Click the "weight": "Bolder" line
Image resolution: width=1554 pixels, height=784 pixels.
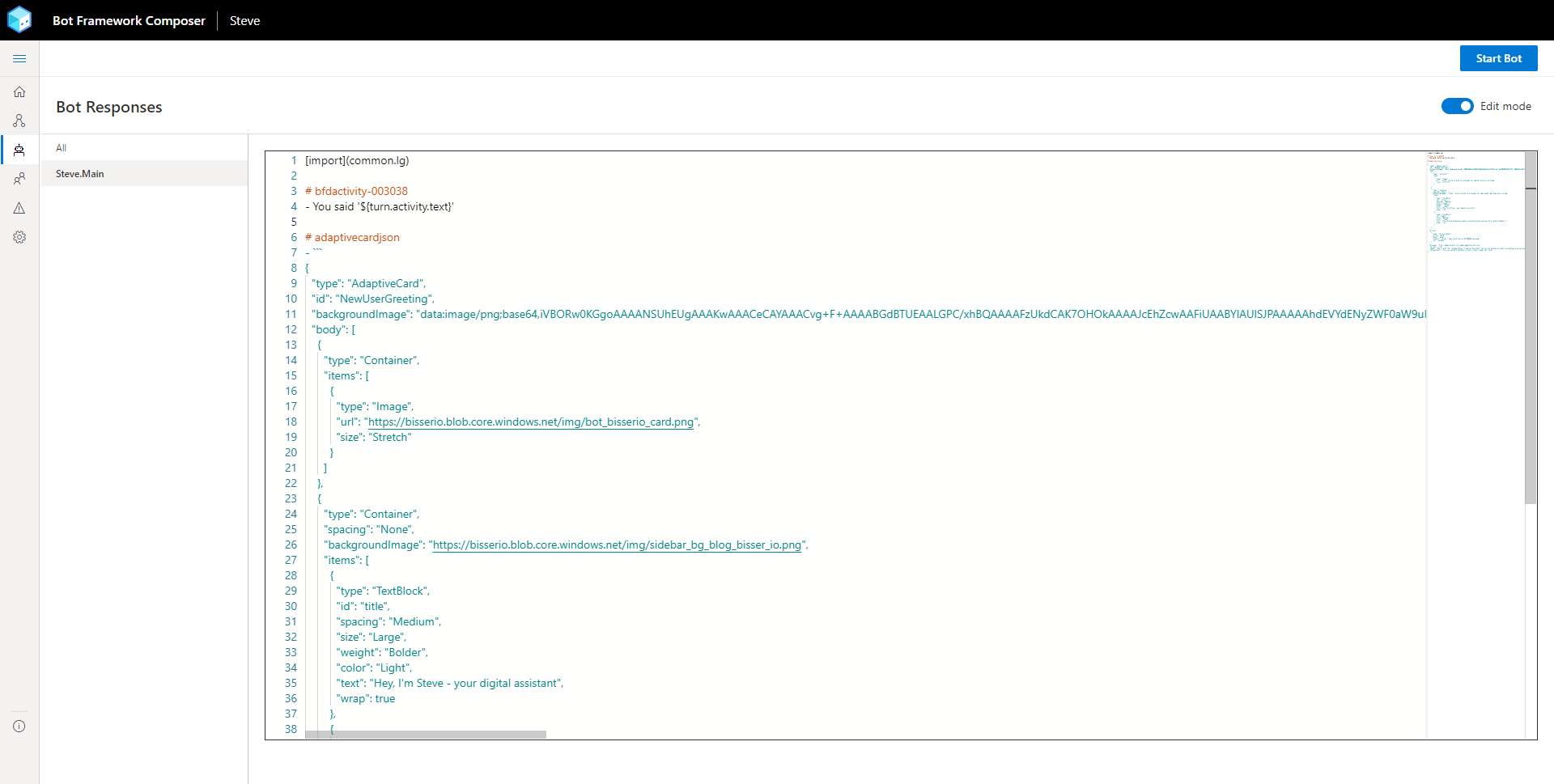382,652
